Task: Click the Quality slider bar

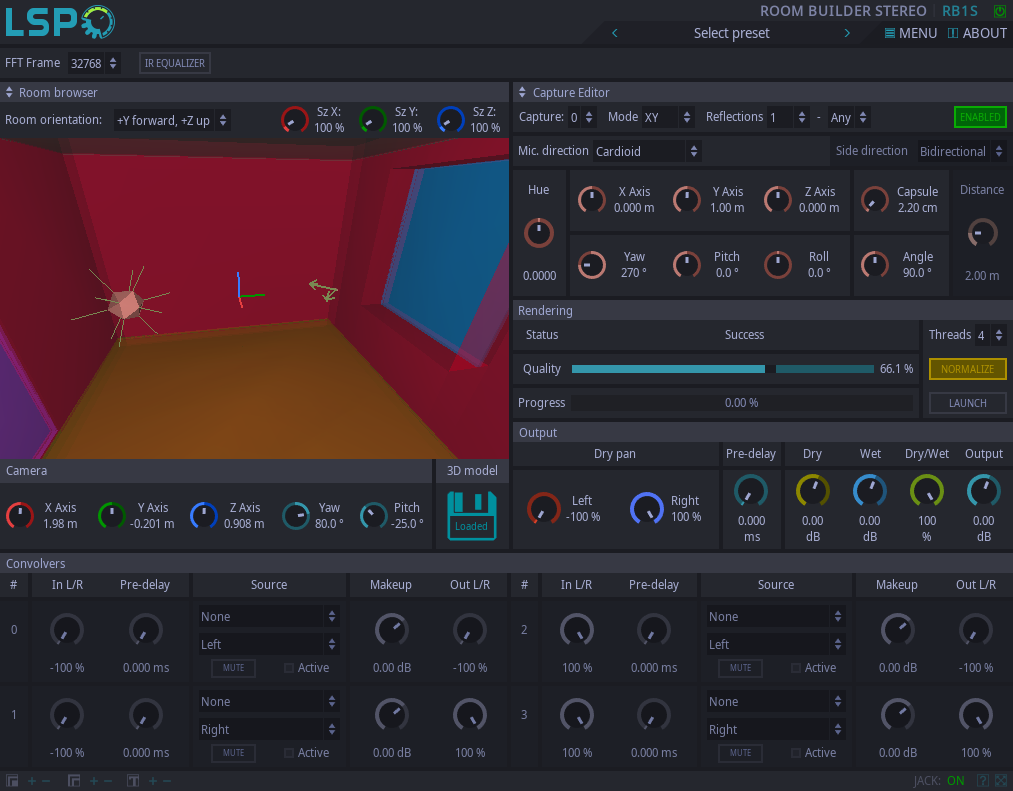Action: click(x=722, y=369)
